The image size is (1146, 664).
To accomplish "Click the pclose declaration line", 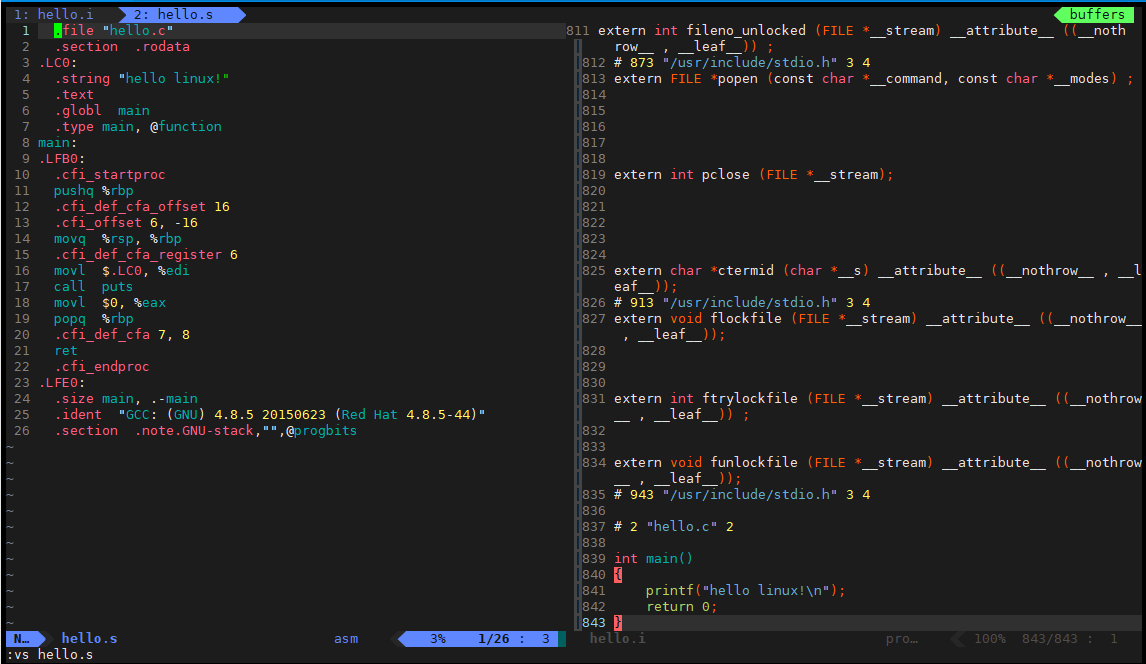I will pyautogui.click(x=754, y=175).
